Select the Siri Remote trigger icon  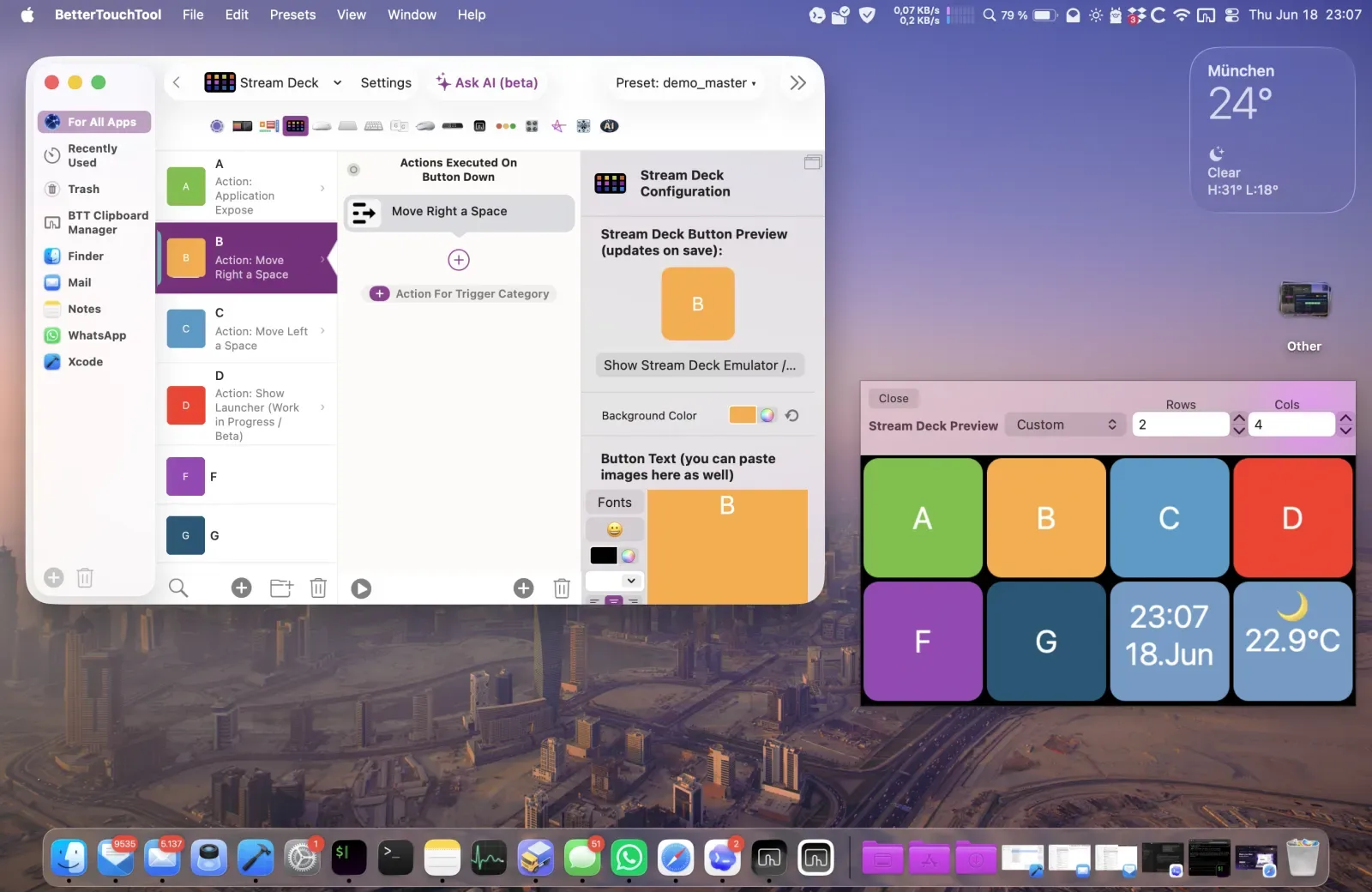tap(453, 126)
